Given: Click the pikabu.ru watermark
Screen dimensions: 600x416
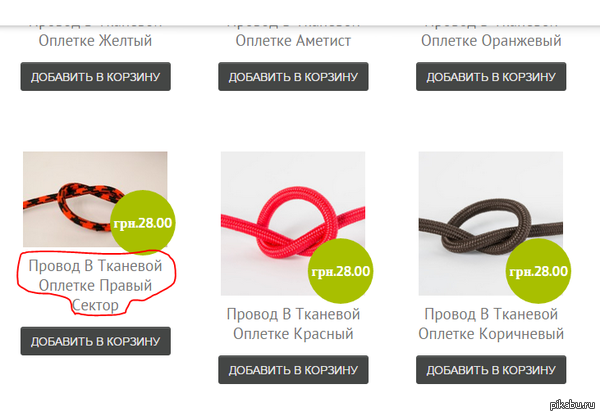Looking at the screenshot, I should click(x=572, y=405).
